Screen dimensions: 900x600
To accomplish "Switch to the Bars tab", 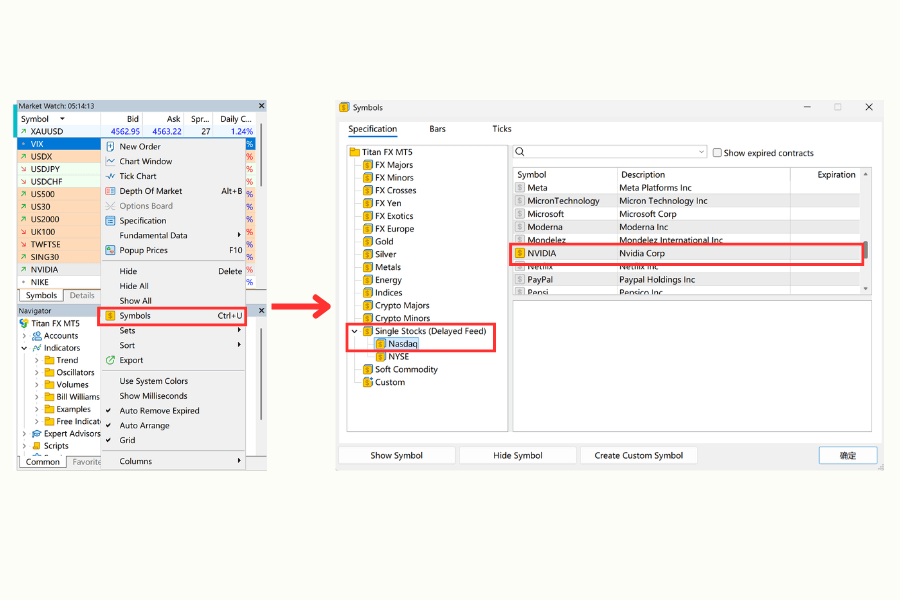I will [x=437, y=129].
